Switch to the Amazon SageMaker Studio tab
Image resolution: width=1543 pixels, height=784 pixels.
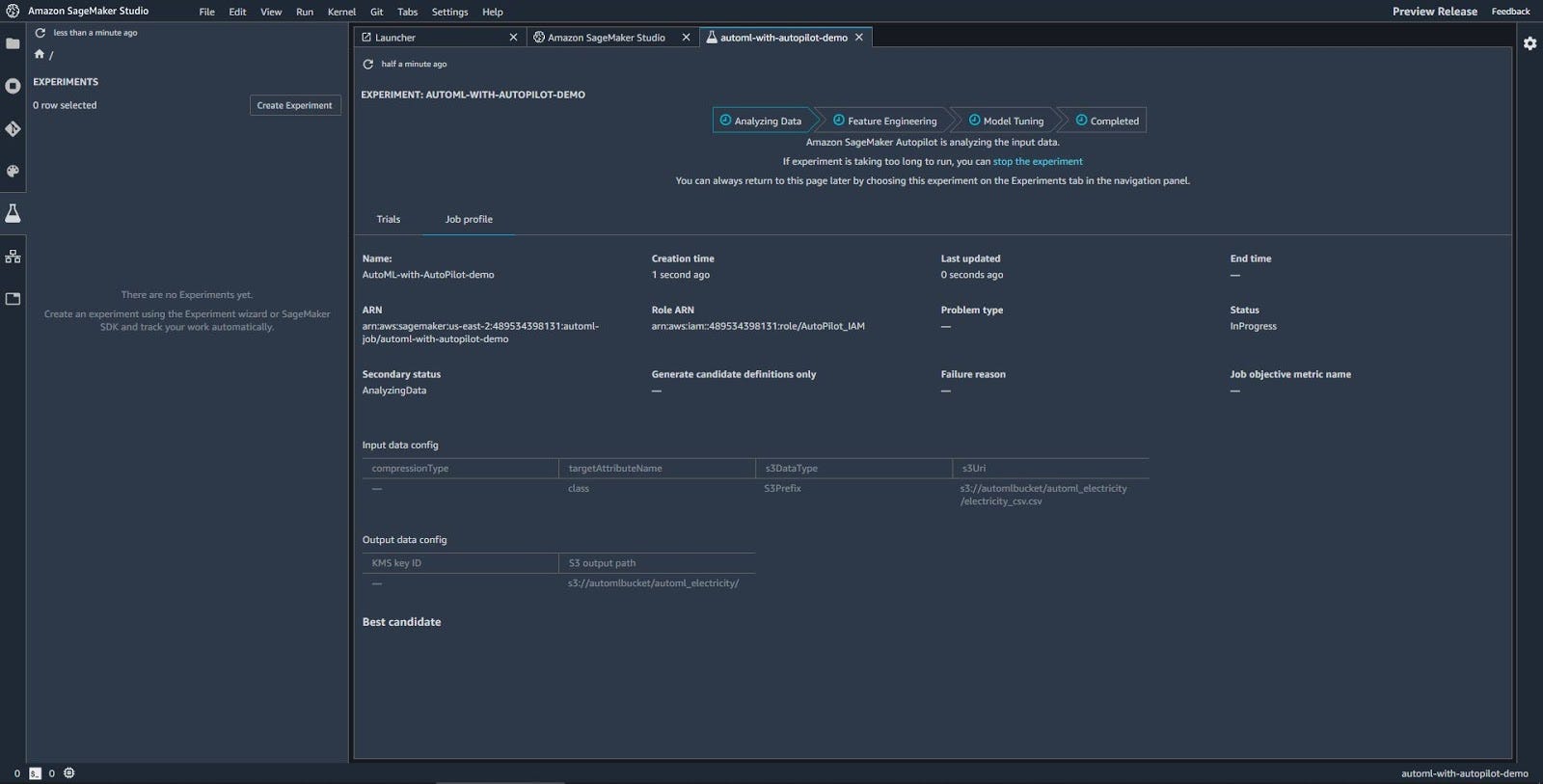pyautogui.click(x=611, y=38)
